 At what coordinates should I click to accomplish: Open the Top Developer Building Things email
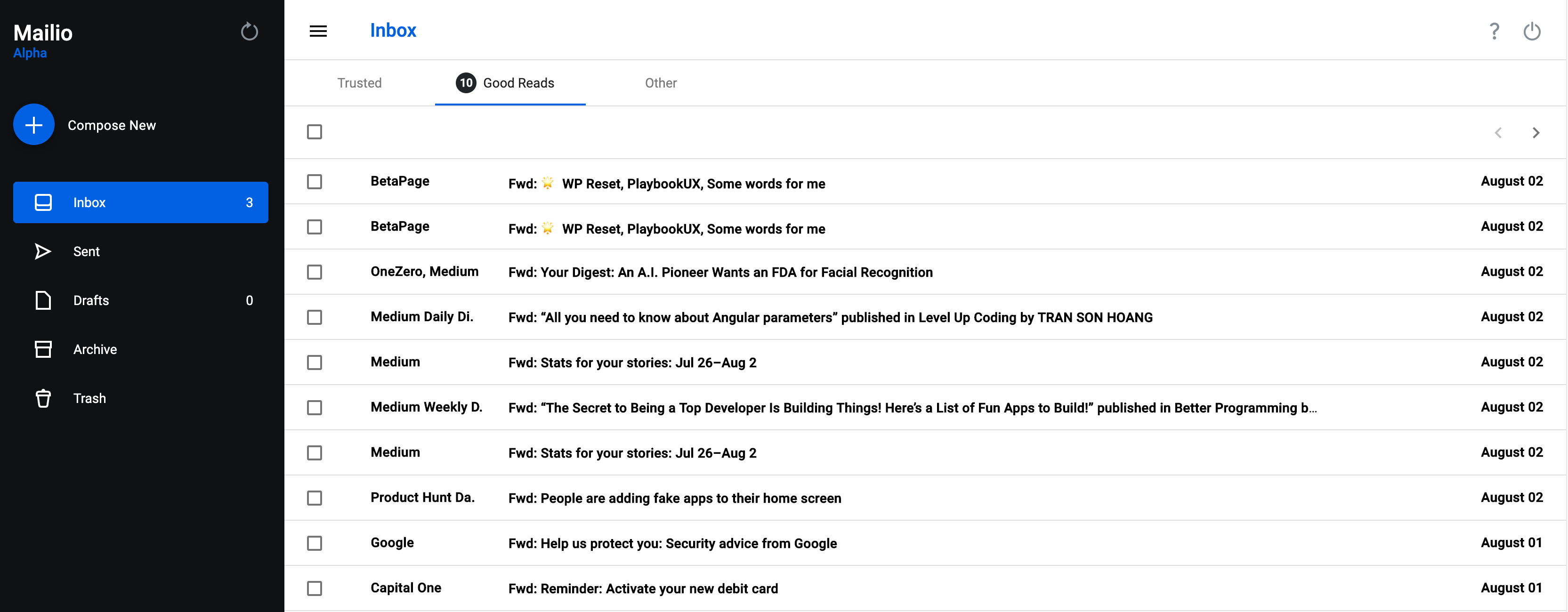click(x=913, y=408)
